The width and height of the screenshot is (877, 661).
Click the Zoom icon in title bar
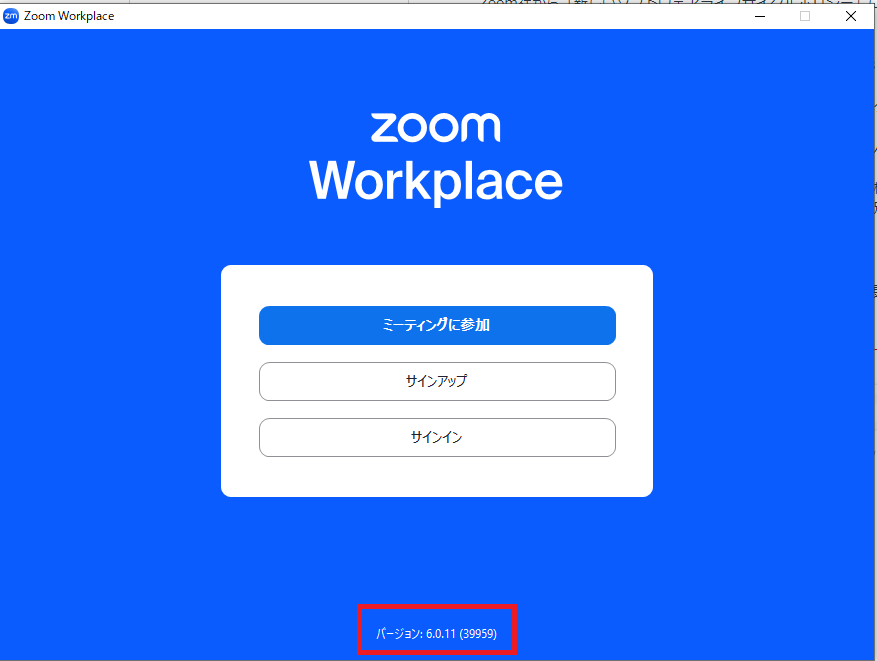coord(11,16)
